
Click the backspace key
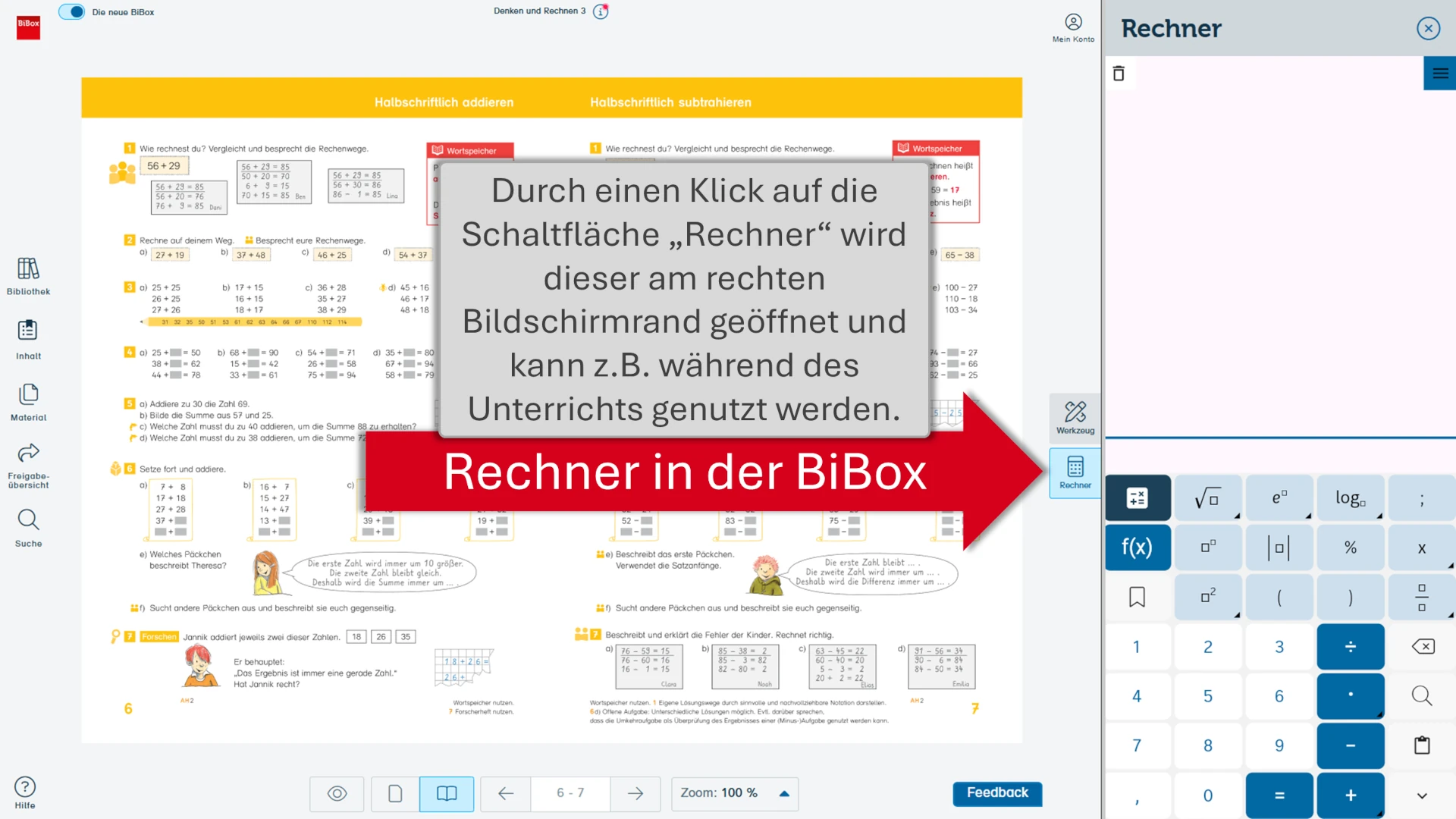pyautogui.click(x=1422, y=647)
